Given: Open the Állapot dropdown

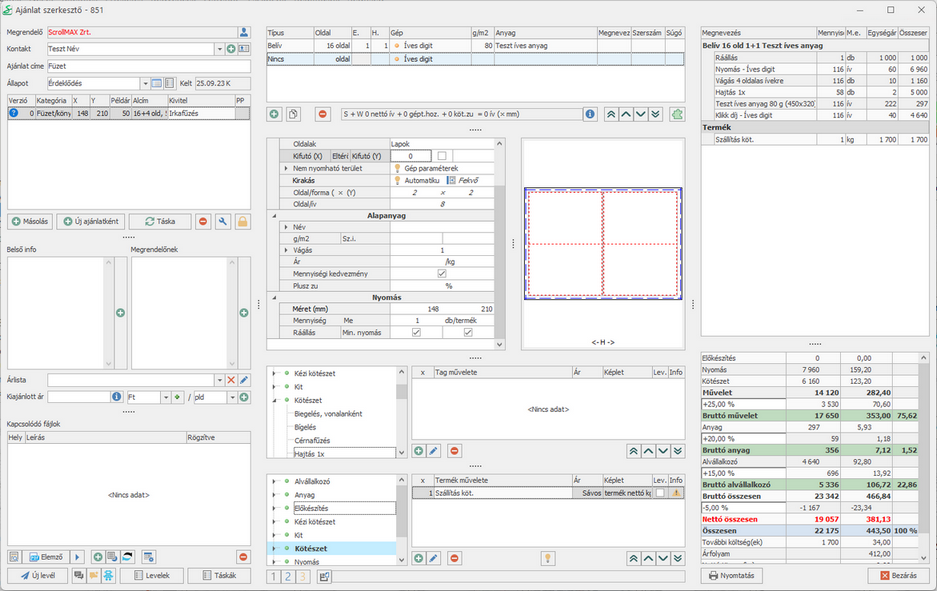Looking at the screenshot, I should [x=145, y=83].
